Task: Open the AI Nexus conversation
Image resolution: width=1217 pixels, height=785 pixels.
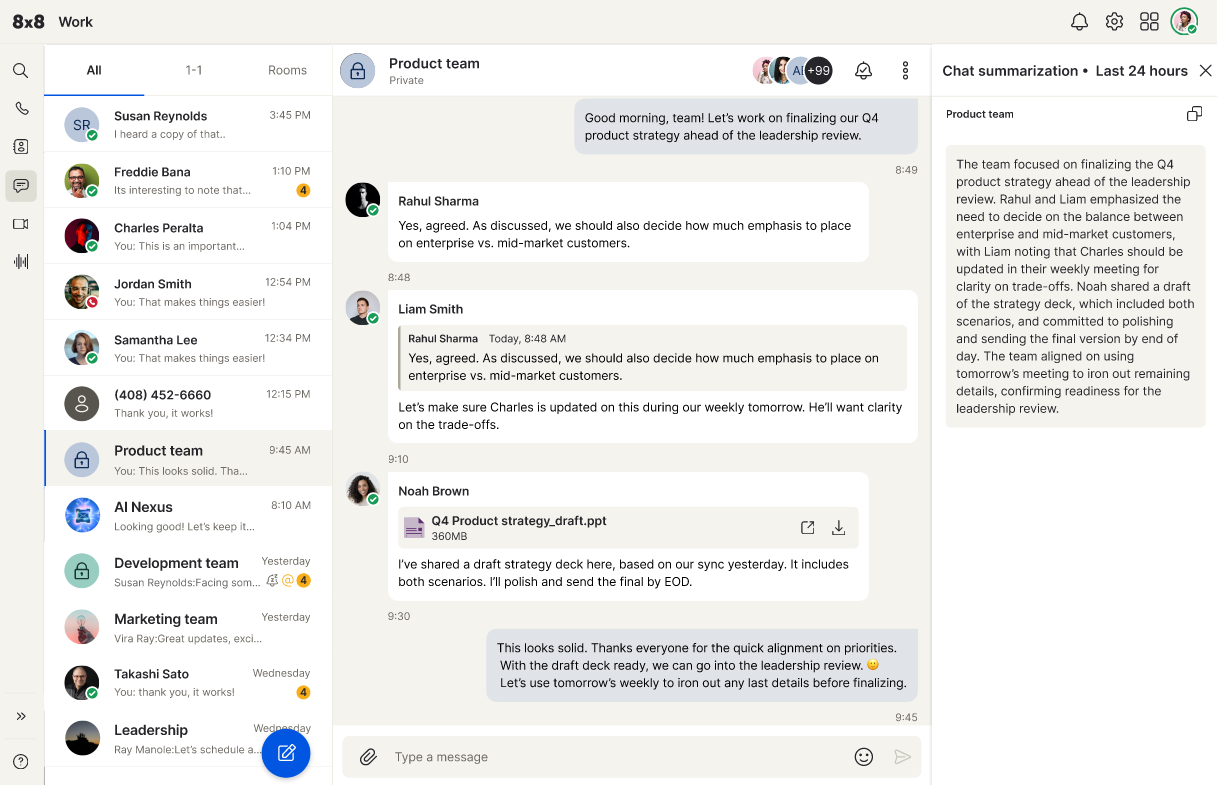Action: tap(188, 515)
